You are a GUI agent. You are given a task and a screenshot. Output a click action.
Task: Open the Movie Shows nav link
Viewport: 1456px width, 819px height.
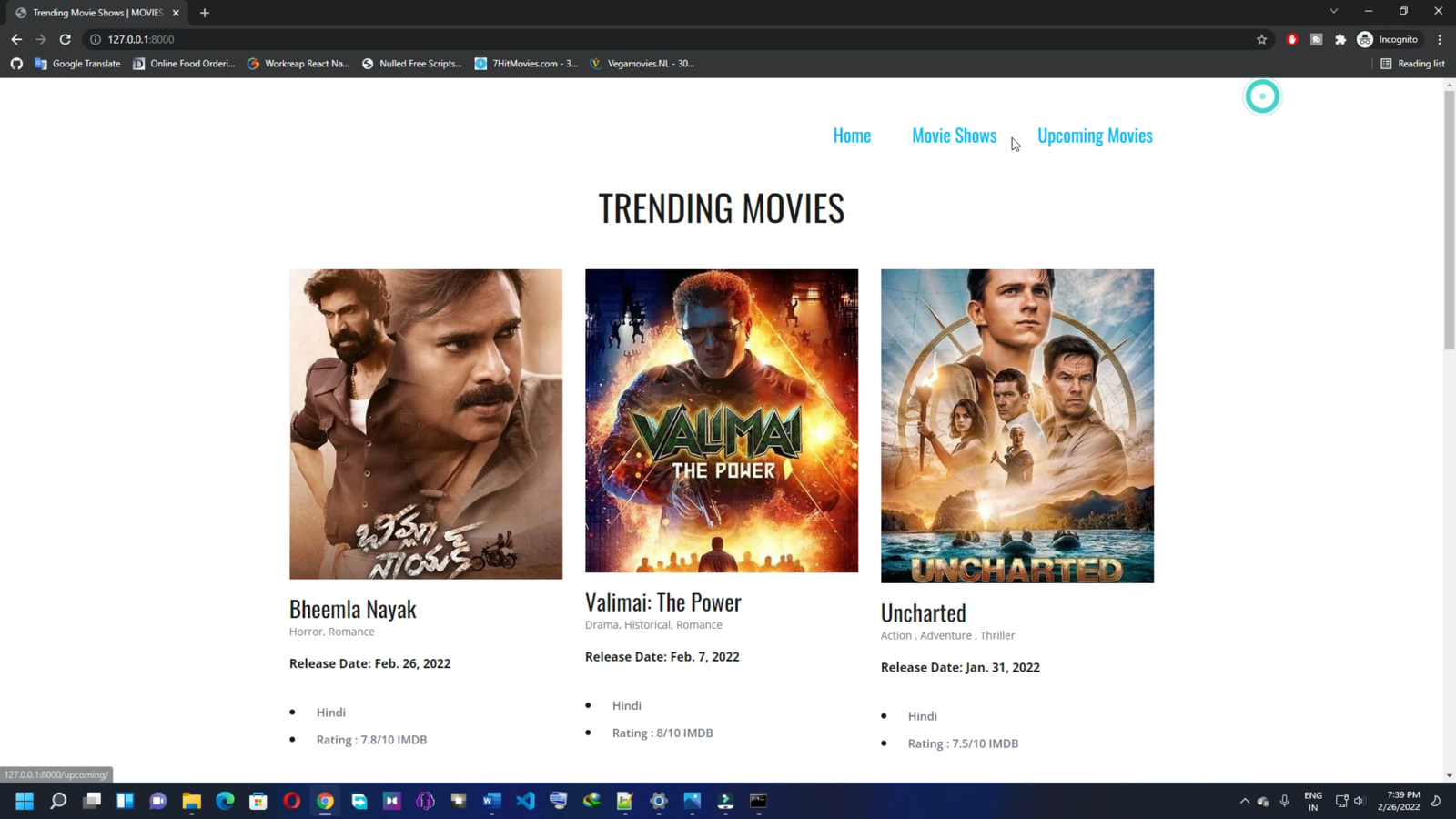coord(954,136)
